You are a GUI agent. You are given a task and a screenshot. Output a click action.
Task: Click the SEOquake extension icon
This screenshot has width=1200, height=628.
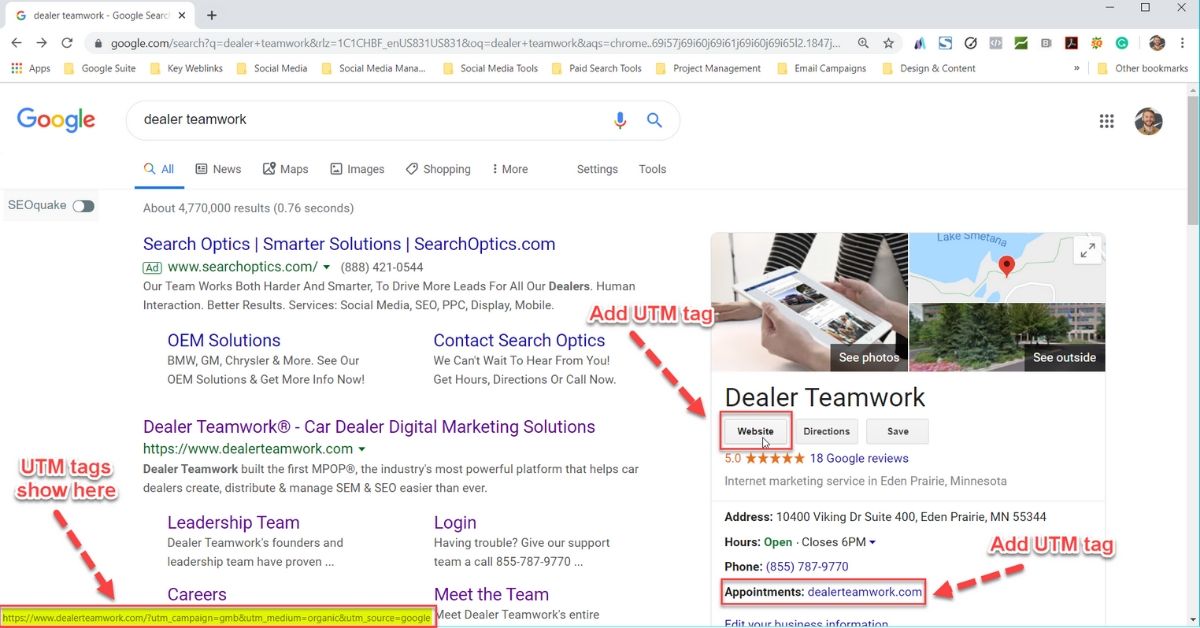click(x=1096, y=44)
